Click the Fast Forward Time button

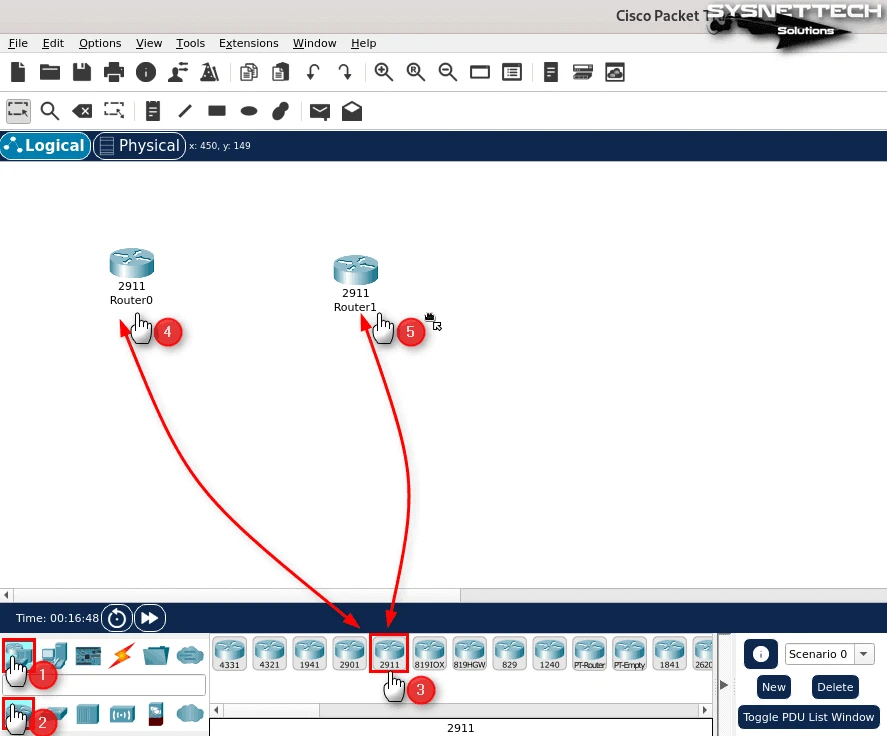[x=149, y=618]
